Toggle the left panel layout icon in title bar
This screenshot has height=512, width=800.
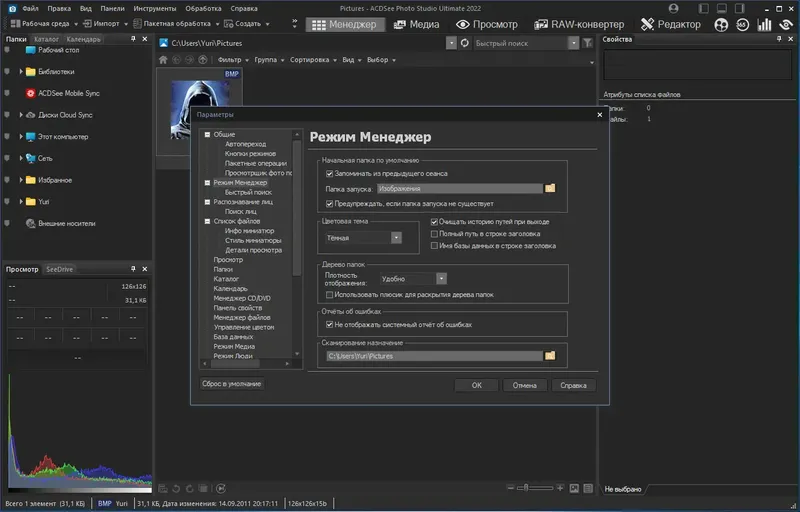pos(704,8)
